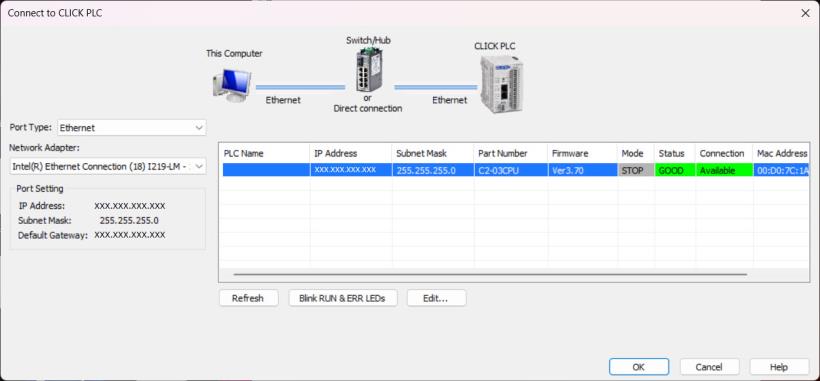Open Help for this dialog
The width and height of the screenshot is (820, 381).
pyautogui.click(x=779, y=367)
